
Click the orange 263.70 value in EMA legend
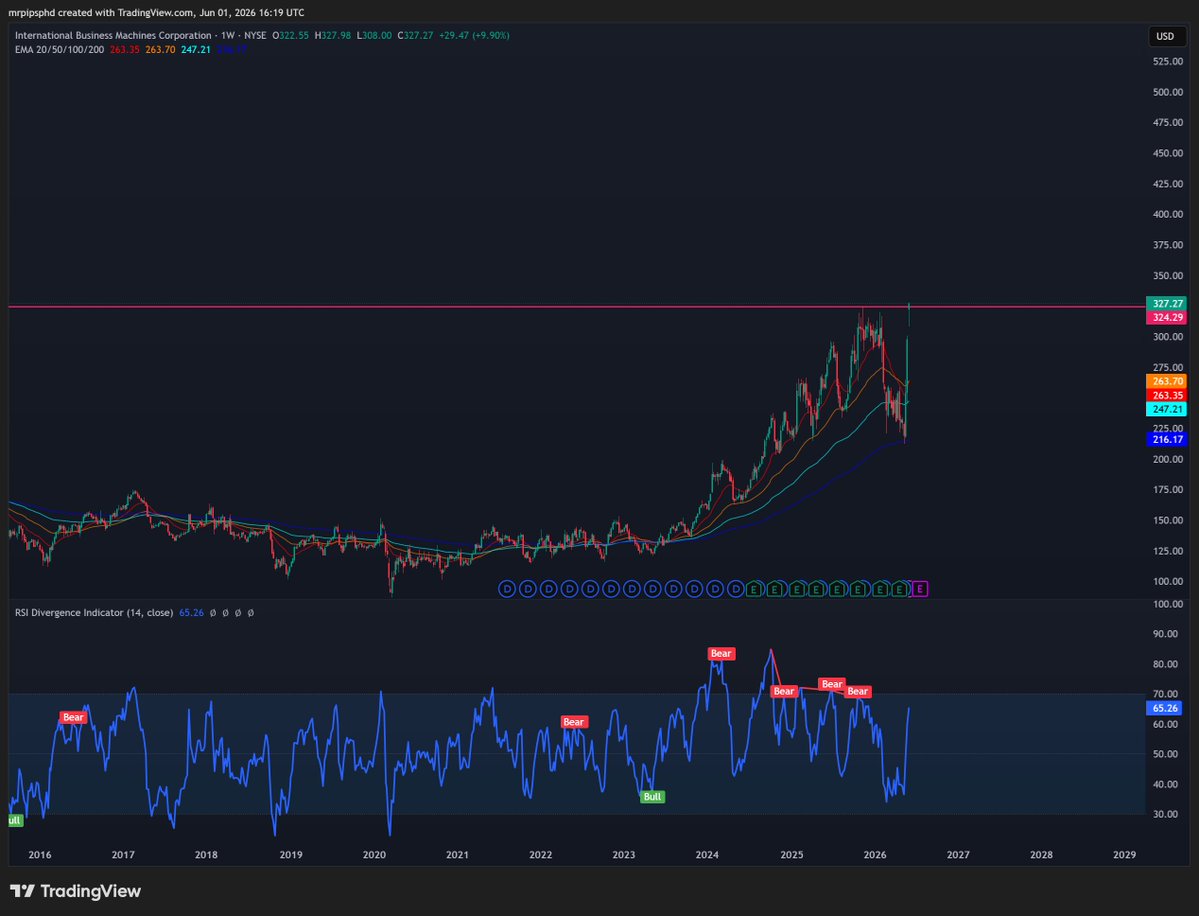[x=160, y=49]
